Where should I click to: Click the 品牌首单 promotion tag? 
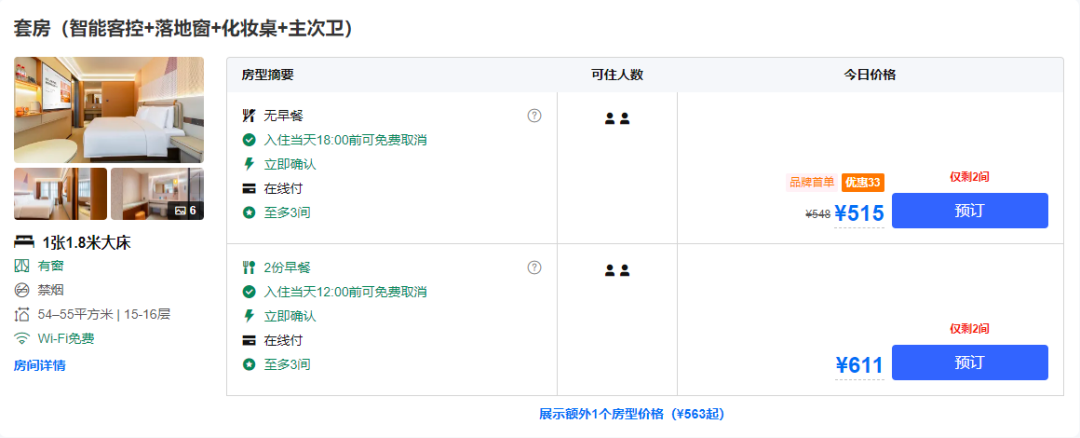click(812, 182)
